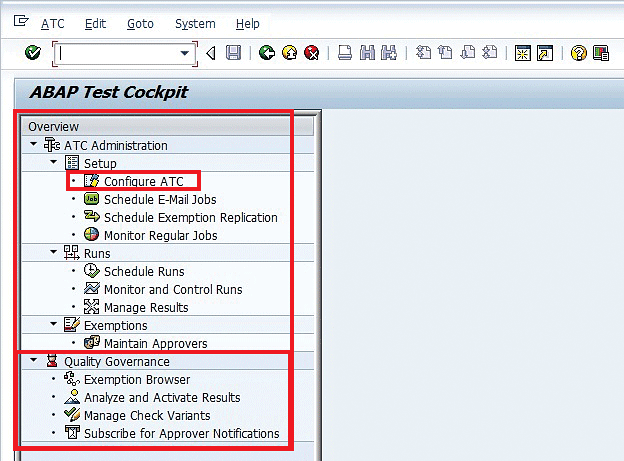Image resolution: width=624 pixels, height=461 pixels.
Task: Open Customize Local Layout icon
Action: (x=601, y=53)
